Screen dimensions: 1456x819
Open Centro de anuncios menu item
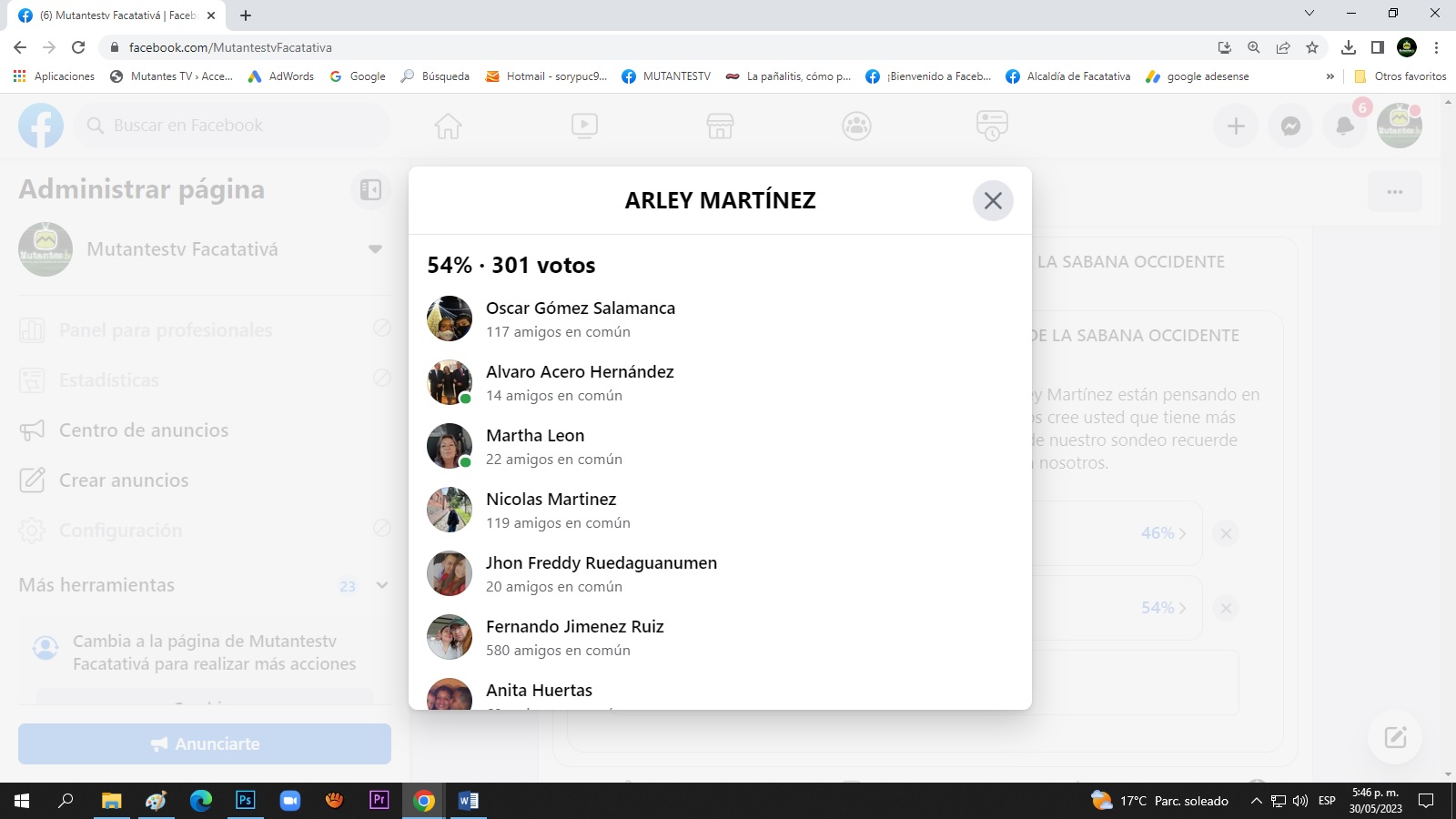click(144, 430)
